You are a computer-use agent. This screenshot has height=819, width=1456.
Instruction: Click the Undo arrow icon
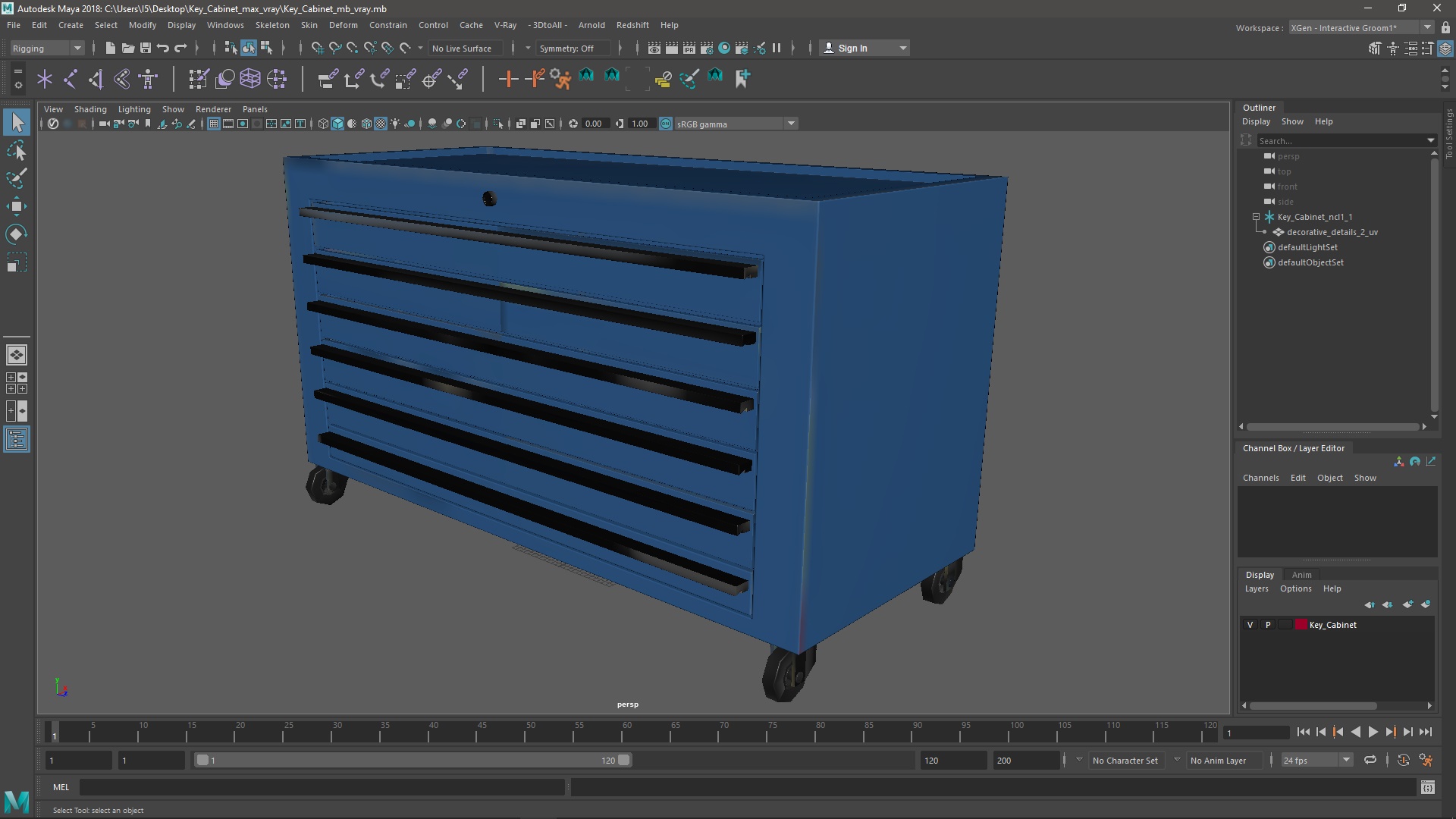(163, 48)
